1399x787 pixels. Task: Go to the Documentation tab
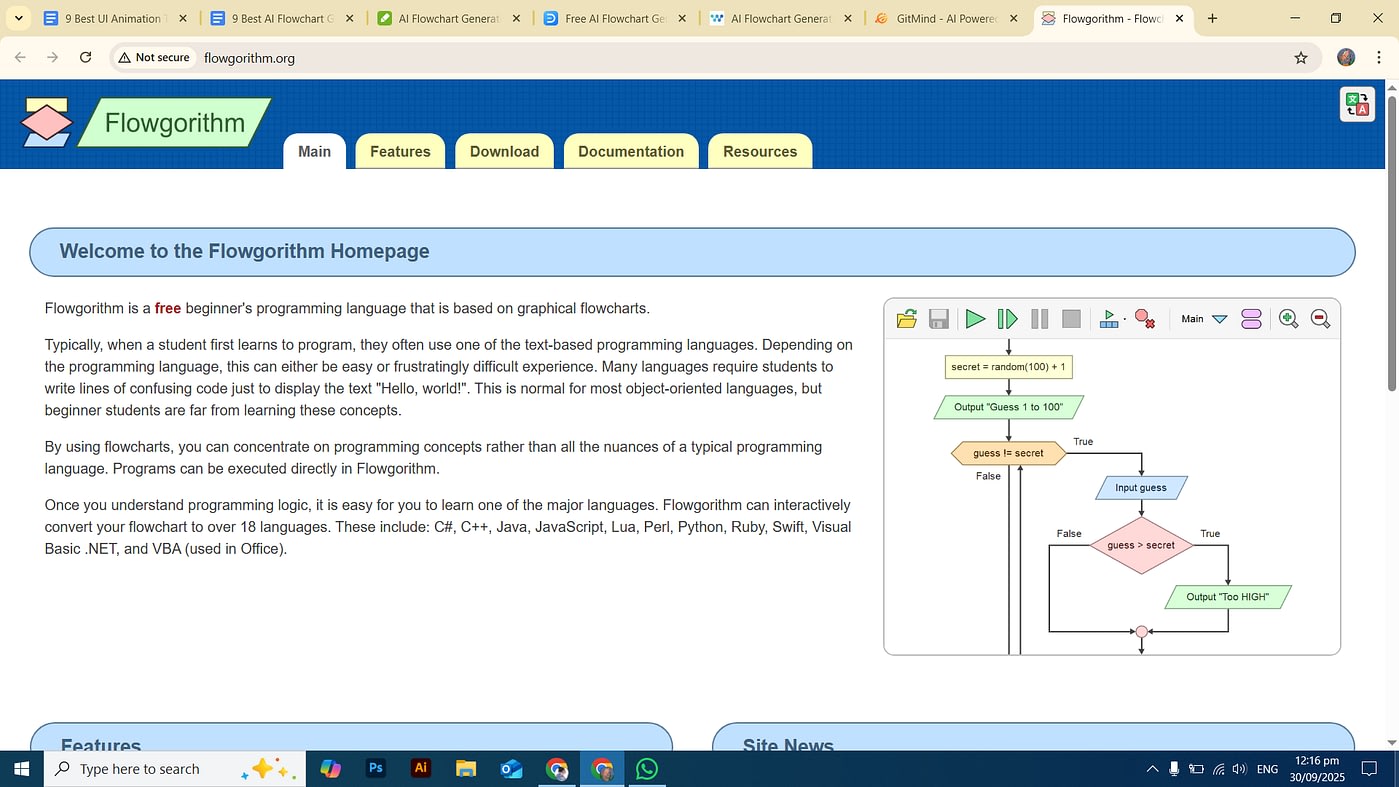click(631, 152)
